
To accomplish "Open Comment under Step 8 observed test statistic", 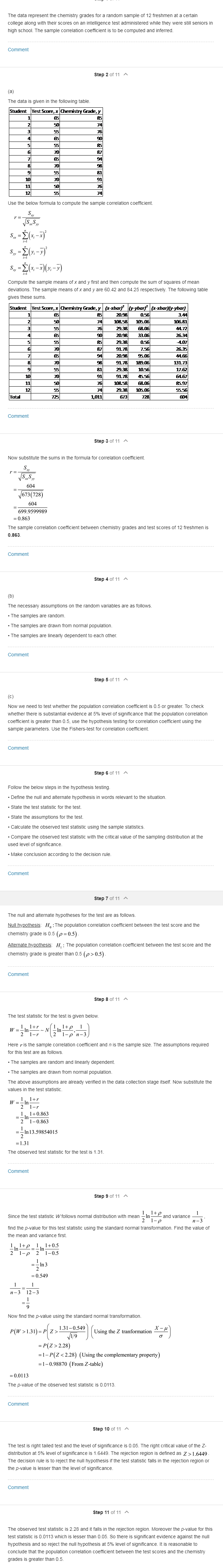I will coord(18,1172).
